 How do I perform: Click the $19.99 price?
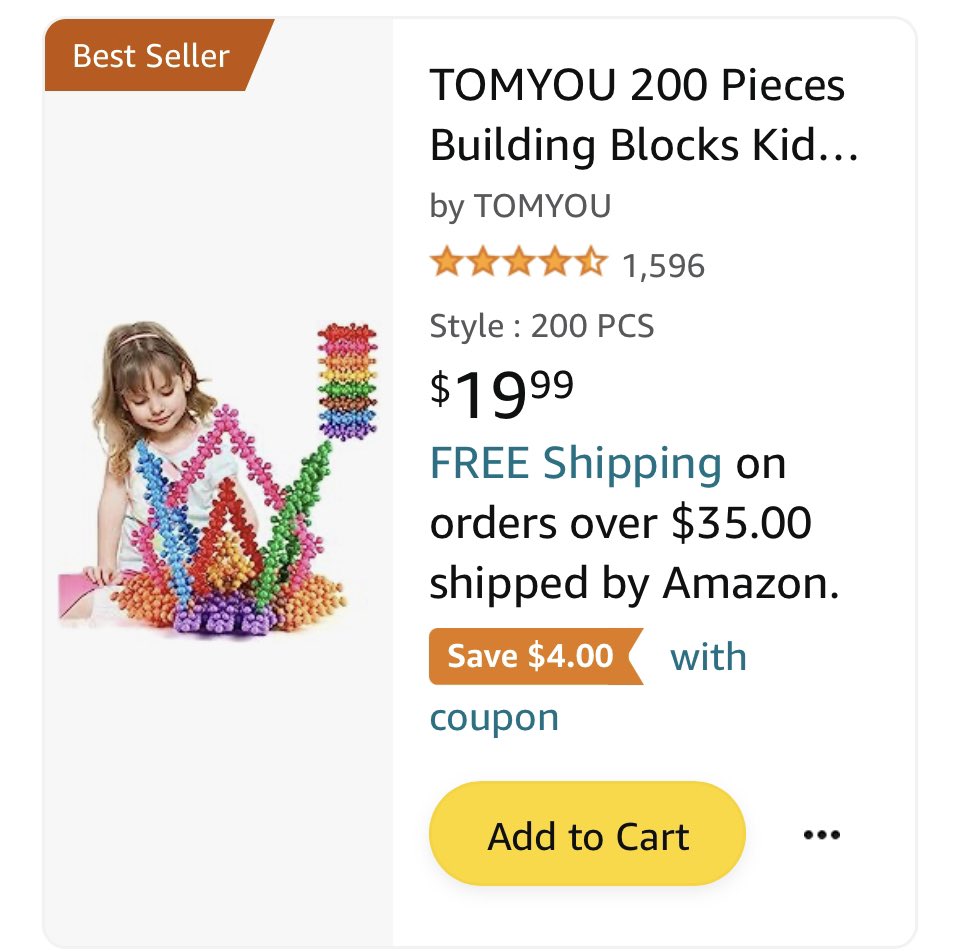pyautogui.click(x=502, y=392)
